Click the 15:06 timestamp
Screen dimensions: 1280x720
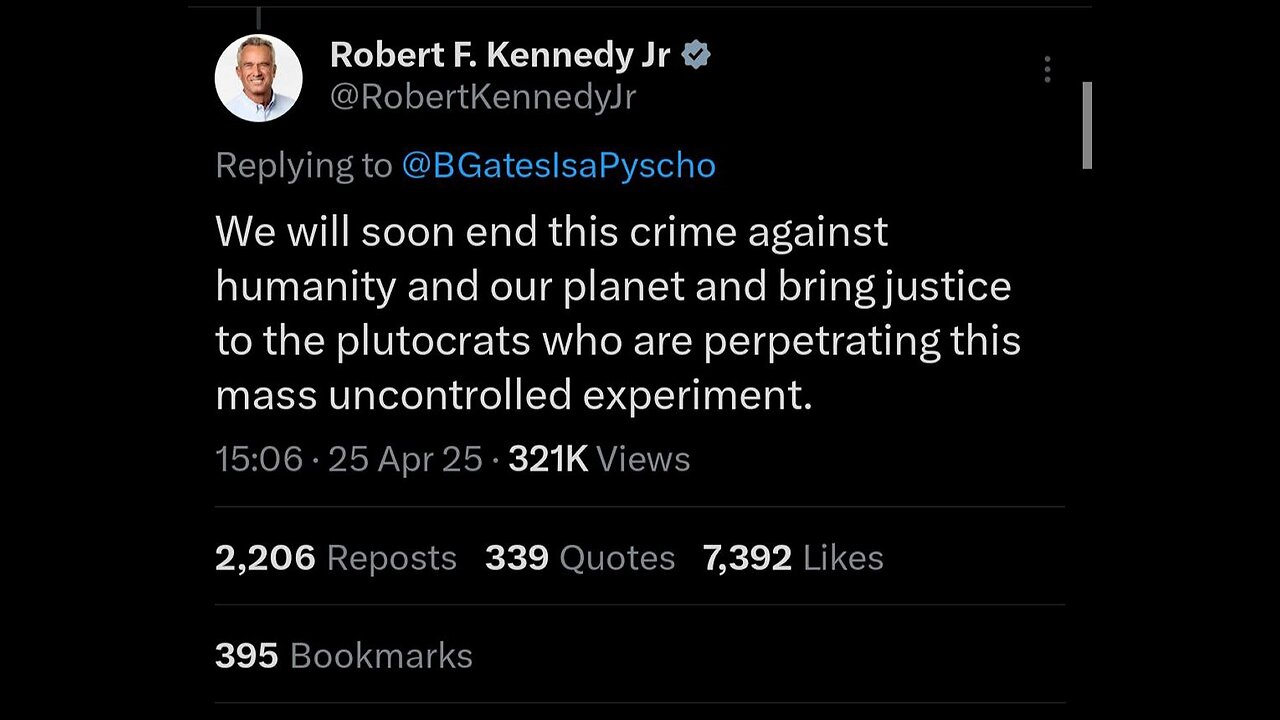[258, 459]
